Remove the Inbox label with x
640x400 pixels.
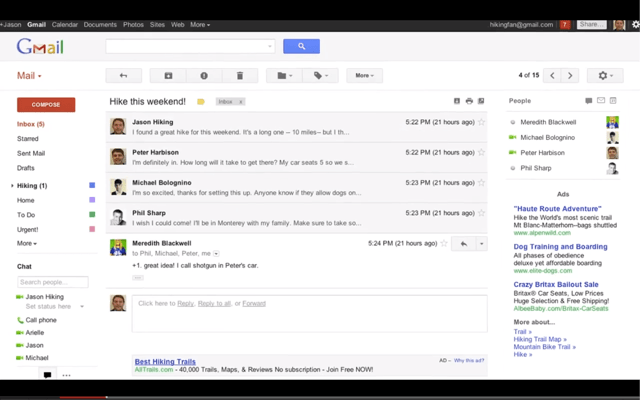[241, 102]
